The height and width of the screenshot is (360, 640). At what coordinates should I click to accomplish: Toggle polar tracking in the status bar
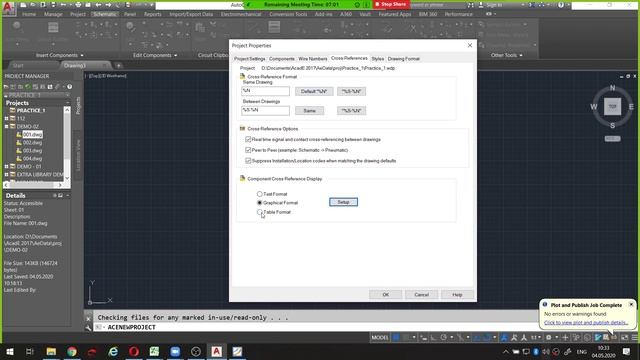(x=443, y=338)
